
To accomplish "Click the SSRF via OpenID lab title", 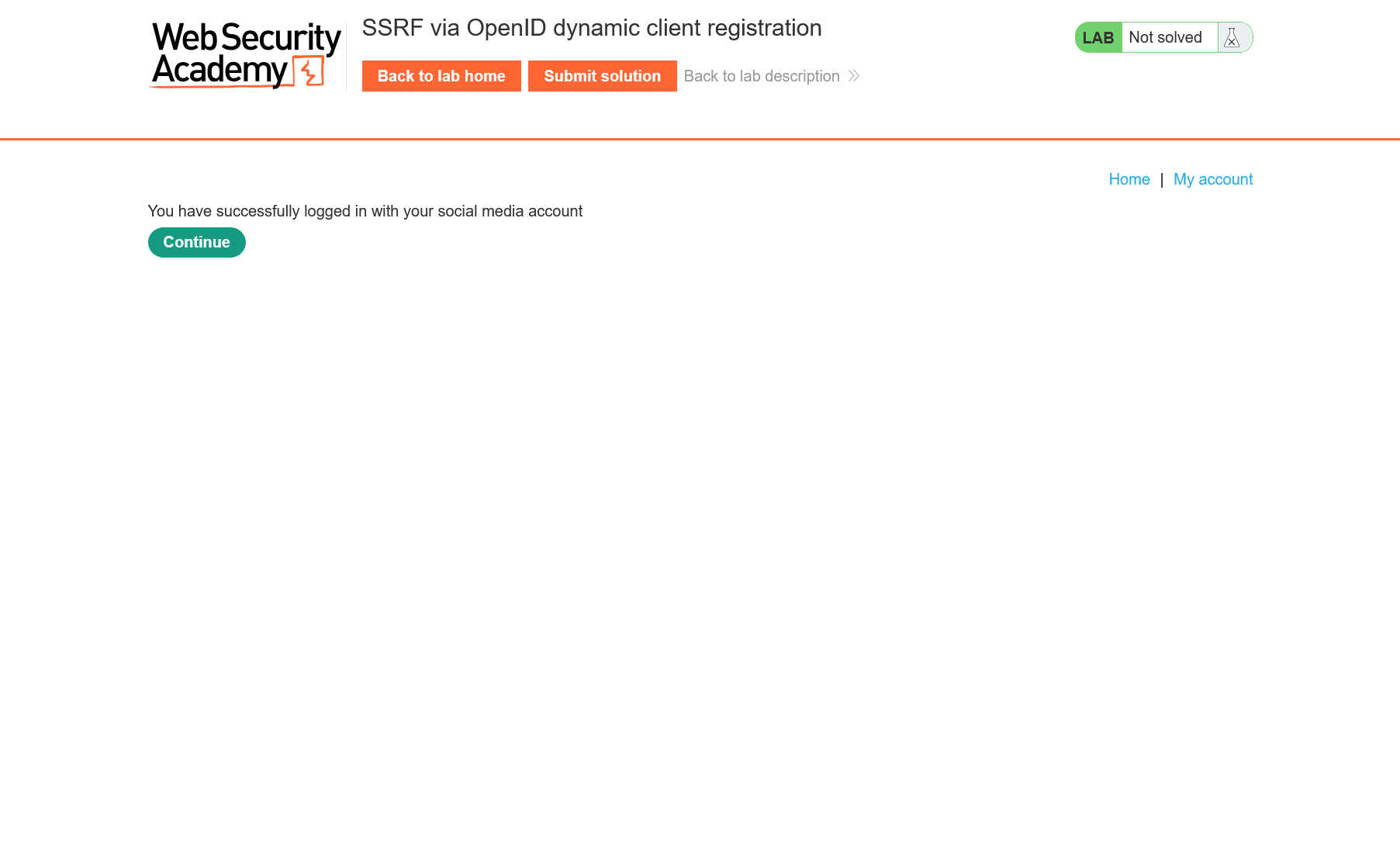I will pos(591,28).
